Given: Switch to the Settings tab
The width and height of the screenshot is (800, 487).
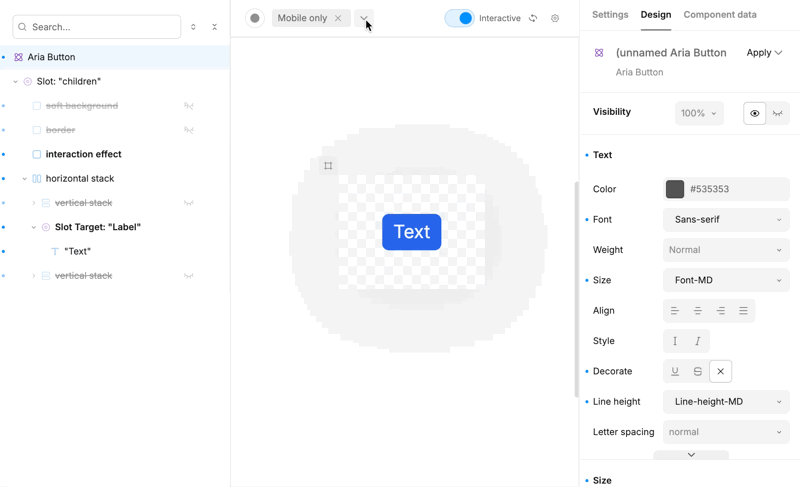Looking at the screenshot, I should (610, 15).
